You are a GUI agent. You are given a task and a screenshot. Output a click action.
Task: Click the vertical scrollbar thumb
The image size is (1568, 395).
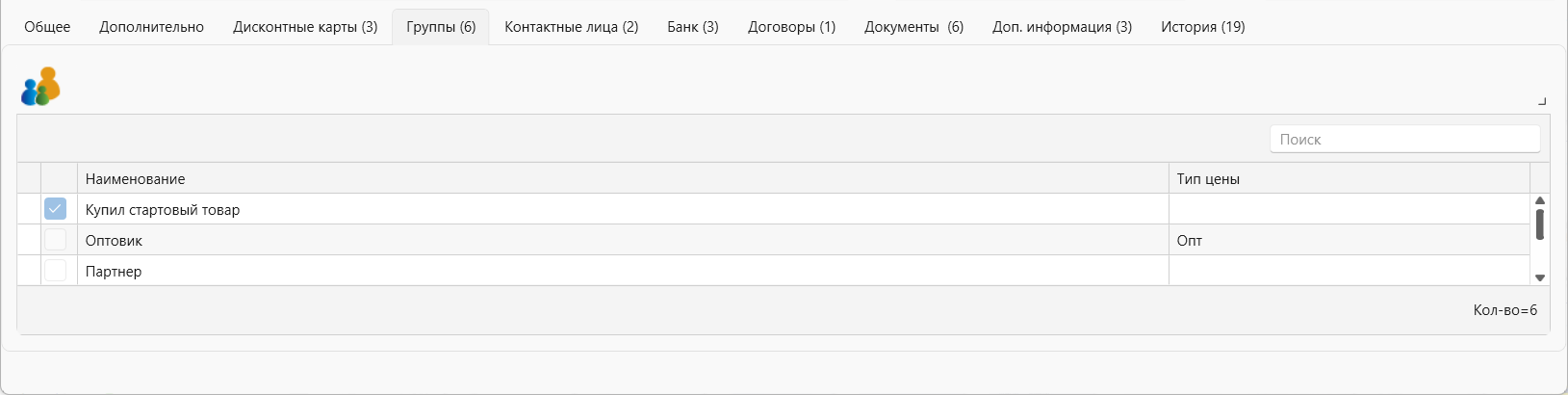pos(1540,224)
